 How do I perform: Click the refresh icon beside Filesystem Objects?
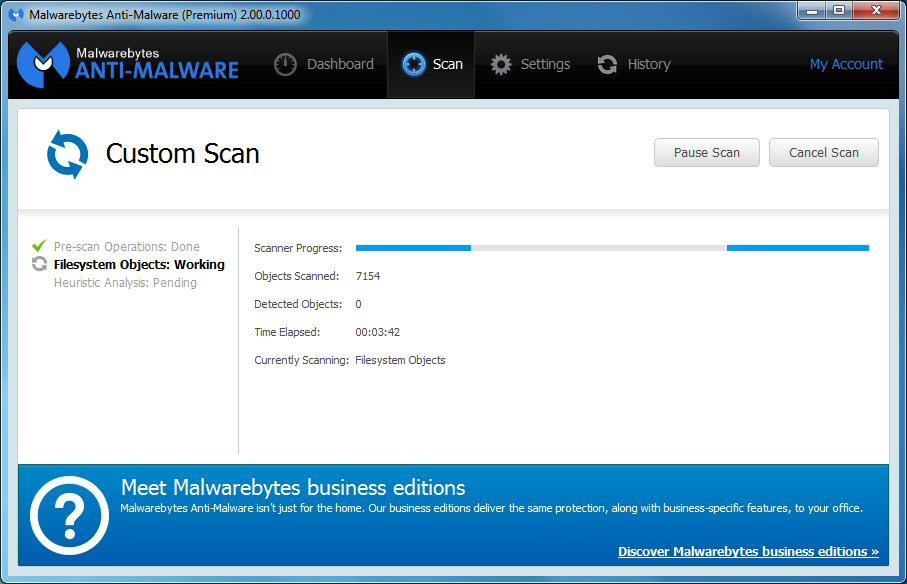pos(40,263)
